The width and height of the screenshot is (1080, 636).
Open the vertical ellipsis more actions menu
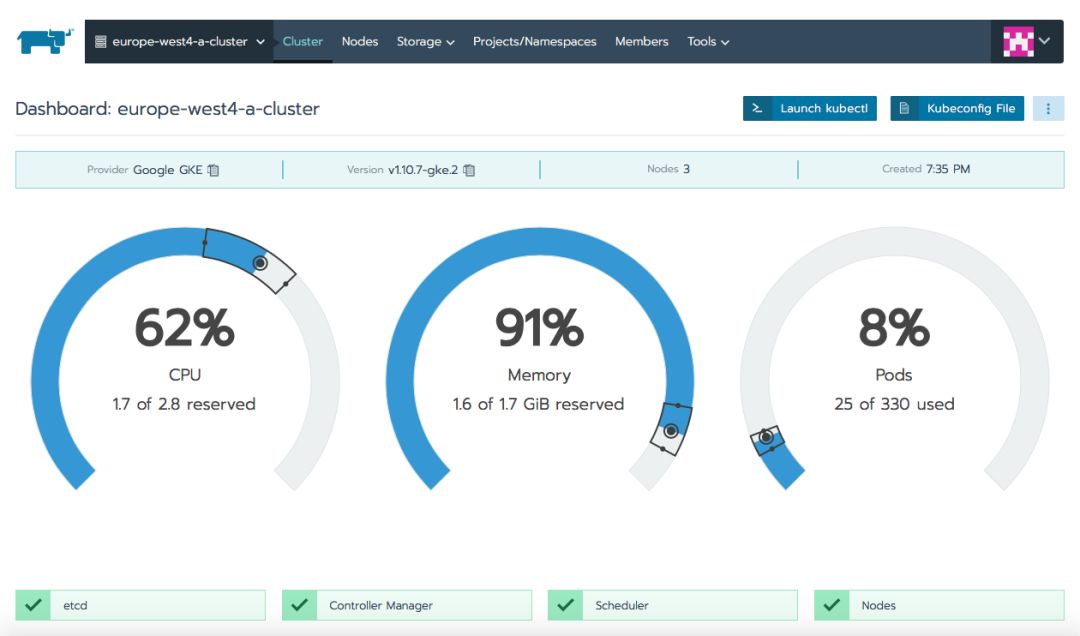click(1048, 108)
